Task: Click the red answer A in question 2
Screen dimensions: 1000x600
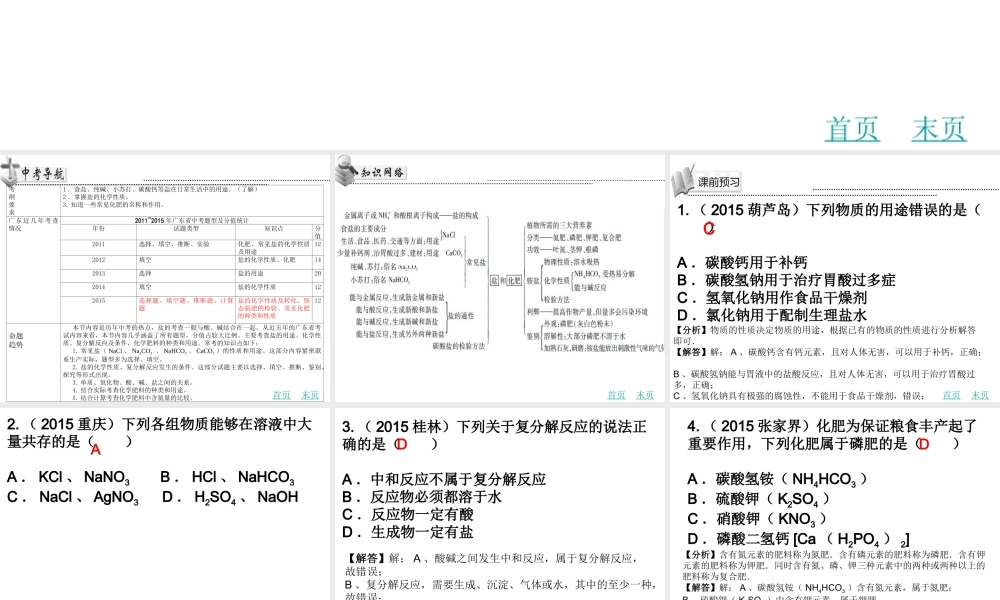Action: coord(96,450)
